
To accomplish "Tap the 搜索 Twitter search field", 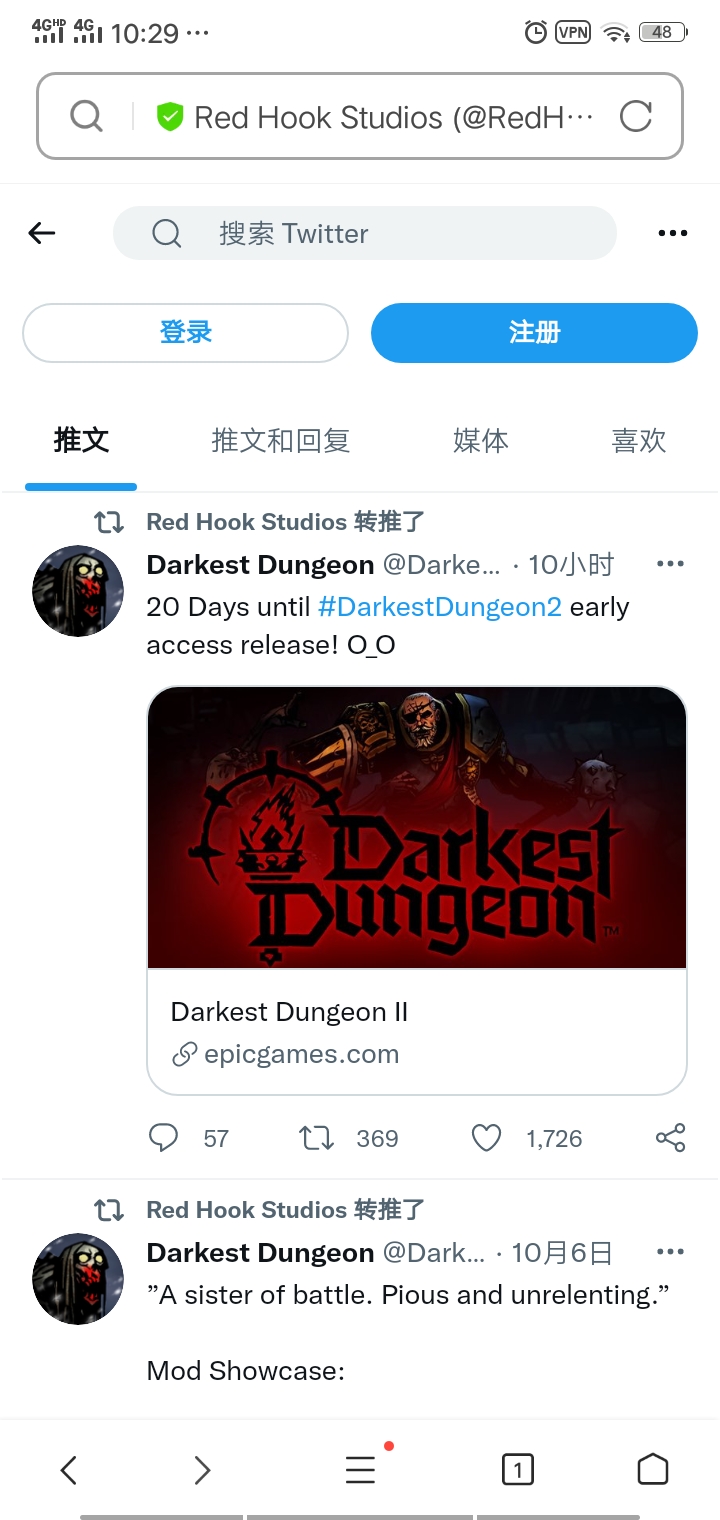I will 365,233.
